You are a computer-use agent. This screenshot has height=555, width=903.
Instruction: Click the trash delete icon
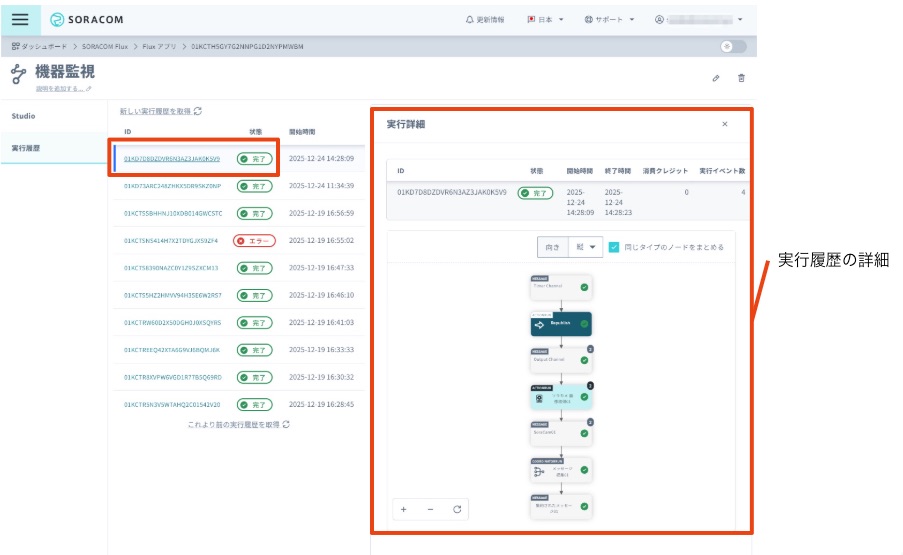click(x=741, y=78)
